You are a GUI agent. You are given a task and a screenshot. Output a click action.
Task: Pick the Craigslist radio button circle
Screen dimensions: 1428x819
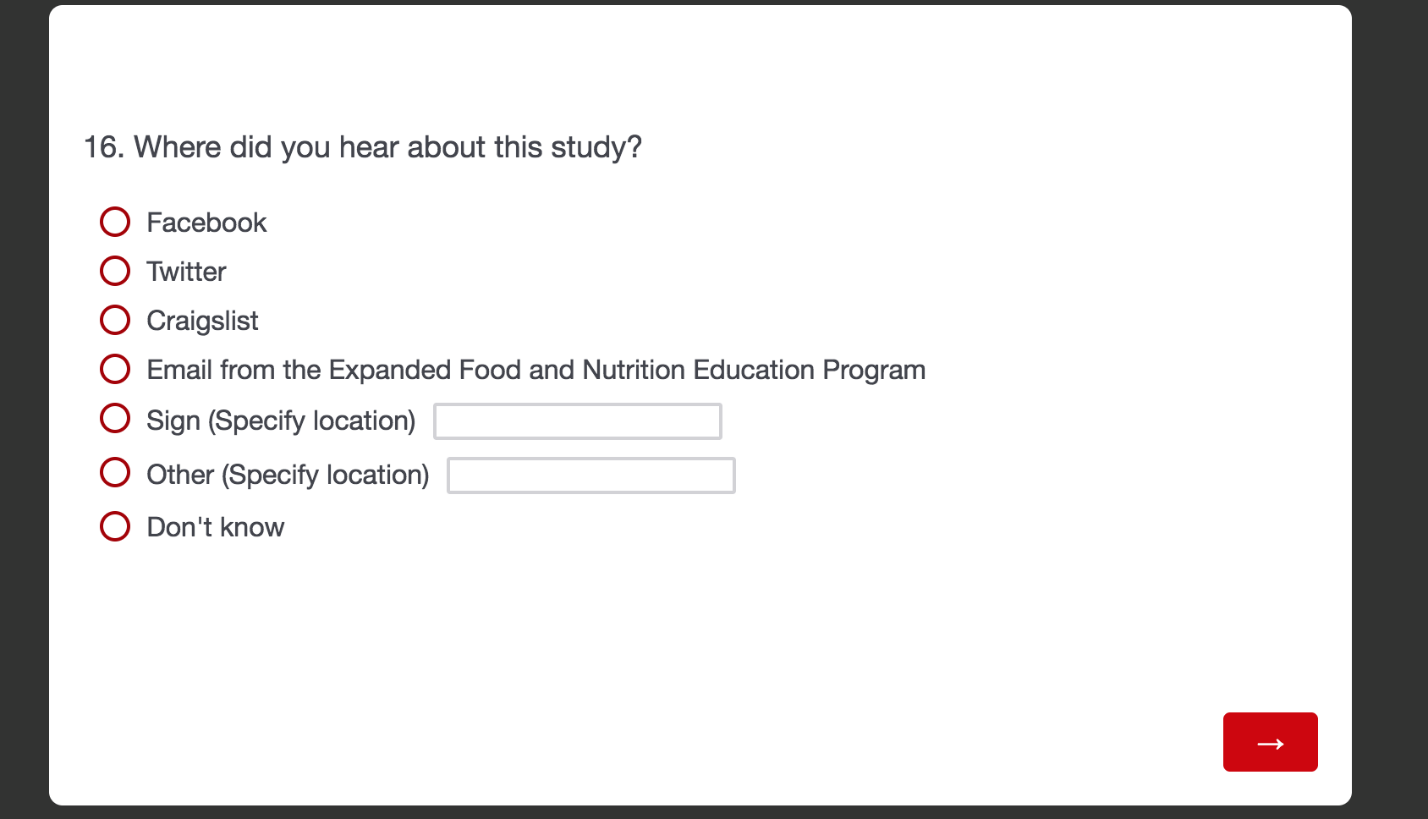115,320
